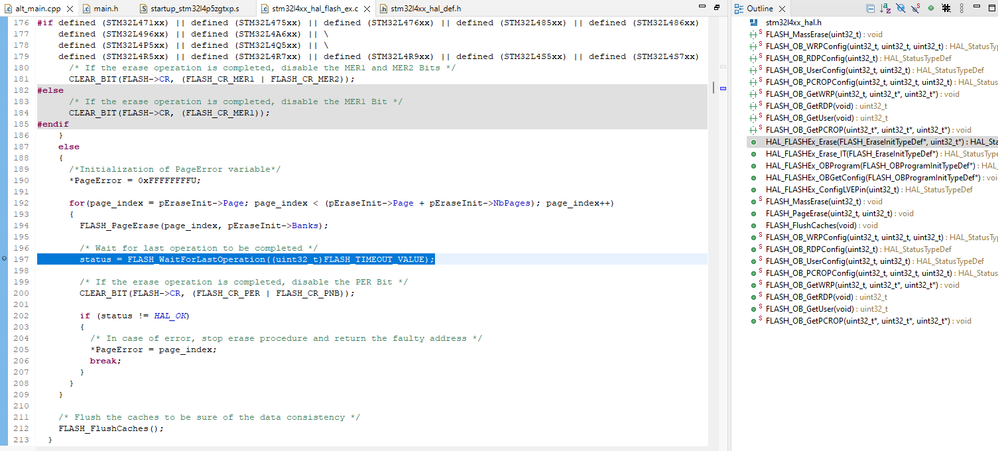Click the S file icon on startup tab

tap(144, 9)
